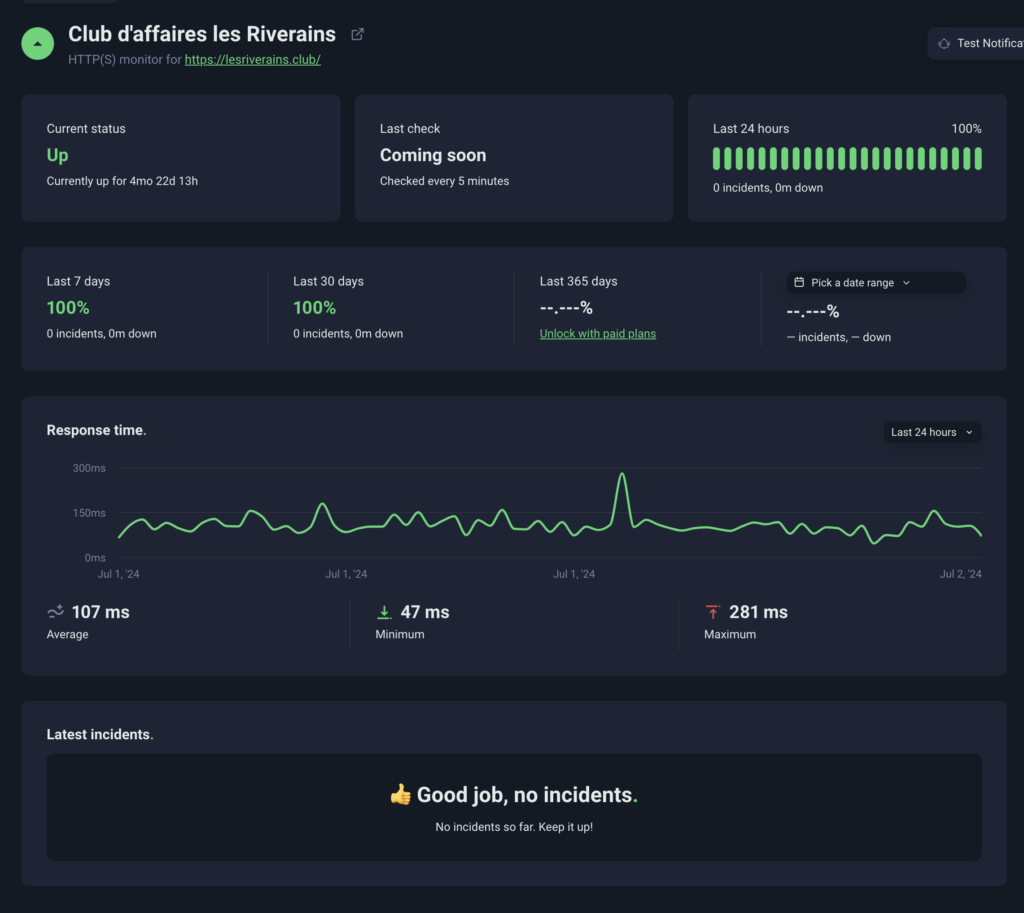Open the external link icon beside the title
This screenshot has height=913, width=1024.
click(x=357, y=35)
